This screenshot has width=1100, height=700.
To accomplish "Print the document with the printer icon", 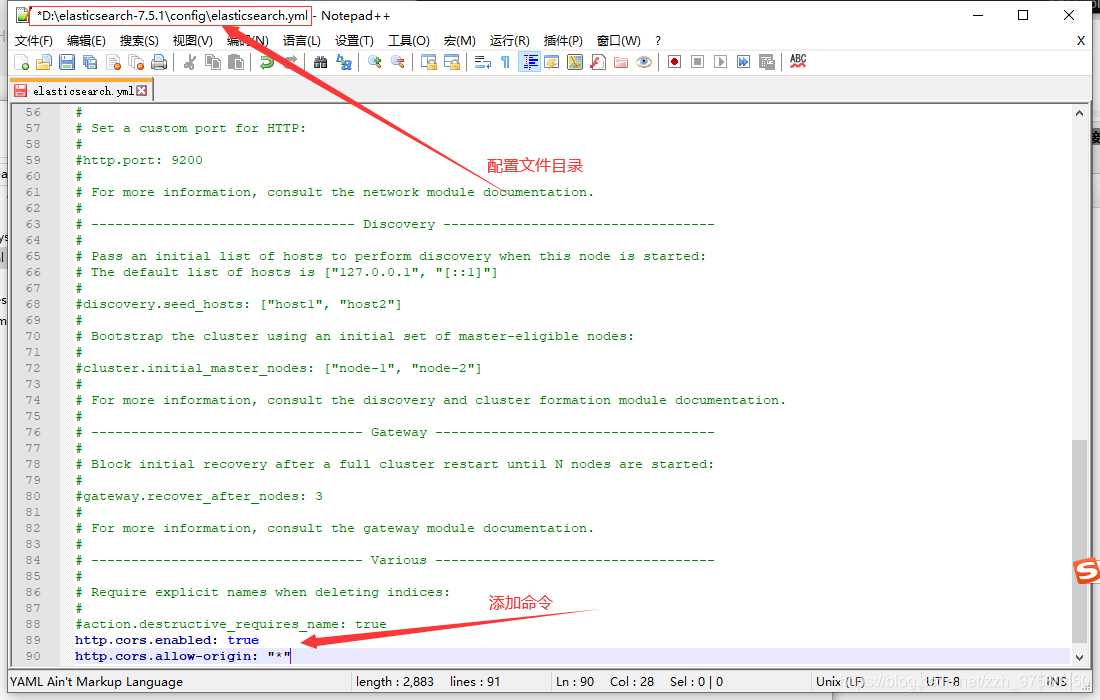I will click(160, 62).
